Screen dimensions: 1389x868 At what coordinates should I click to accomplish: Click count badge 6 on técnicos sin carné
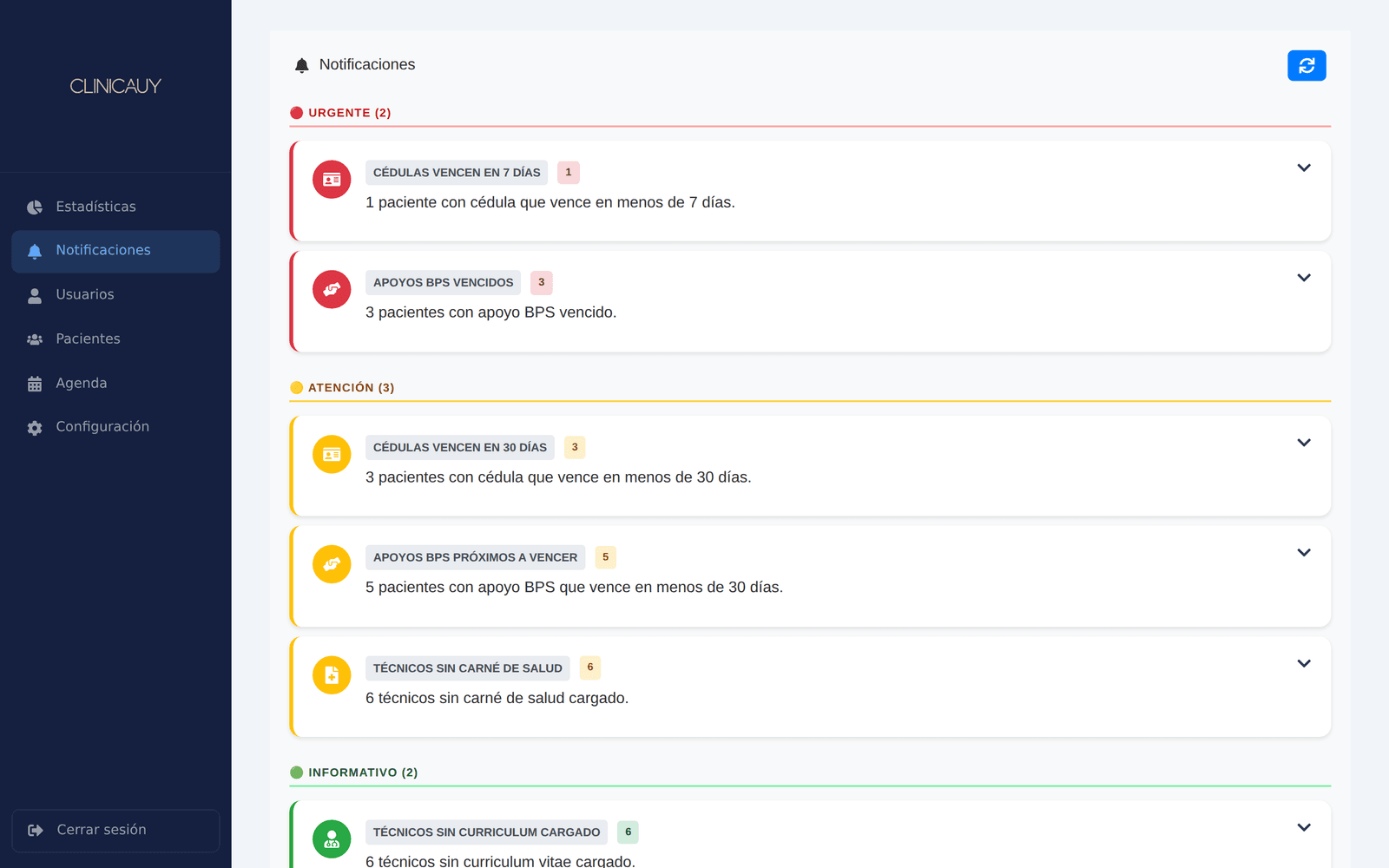(590, 667)
